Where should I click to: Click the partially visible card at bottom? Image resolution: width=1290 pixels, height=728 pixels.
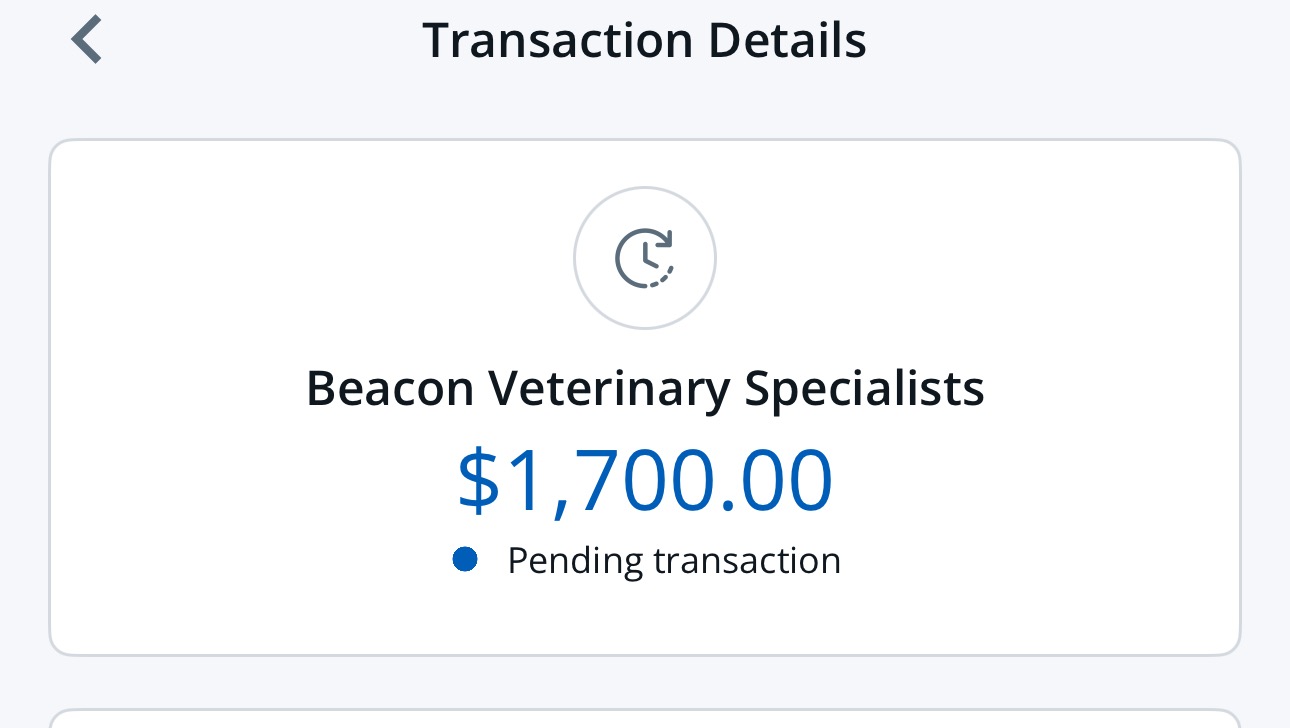(645, 718)
